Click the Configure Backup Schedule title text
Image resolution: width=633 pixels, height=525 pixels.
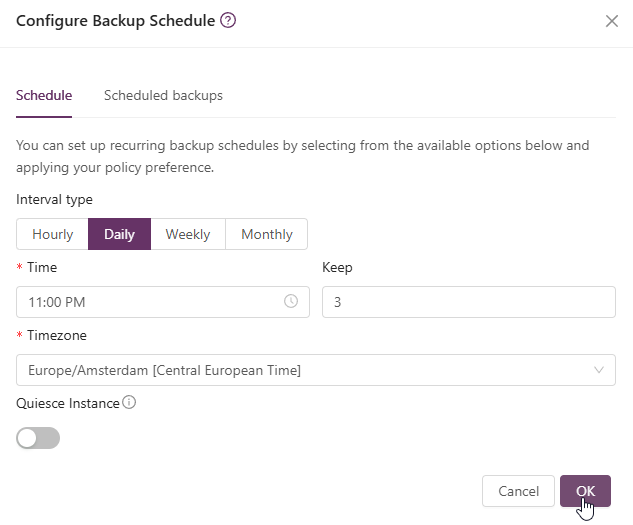coord(115,21)
